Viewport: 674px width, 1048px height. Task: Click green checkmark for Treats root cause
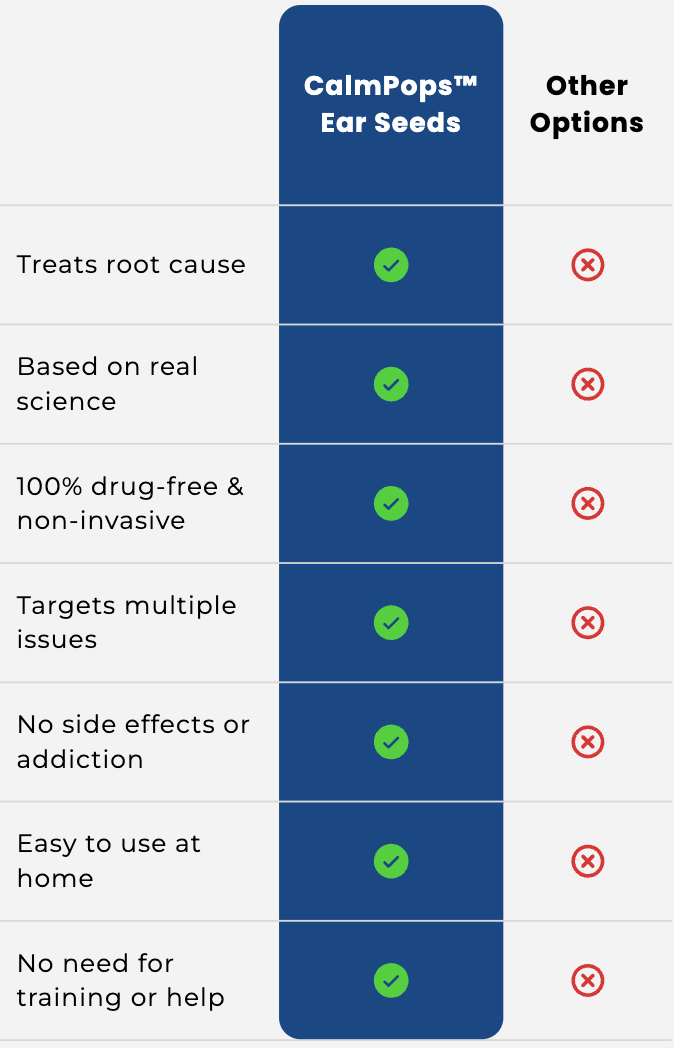391,265
